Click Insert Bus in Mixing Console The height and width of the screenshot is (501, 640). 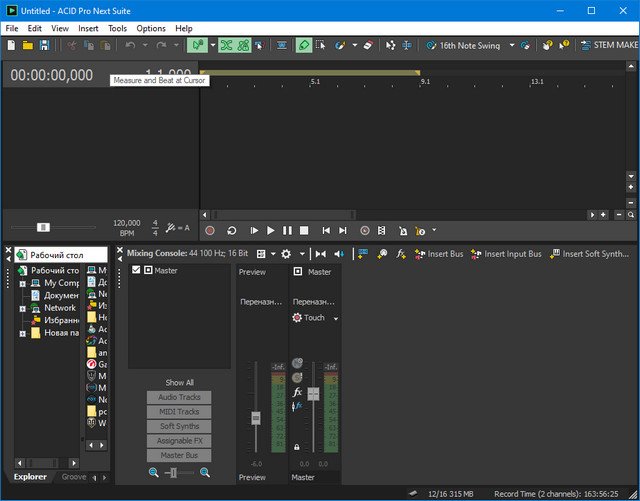439,254
